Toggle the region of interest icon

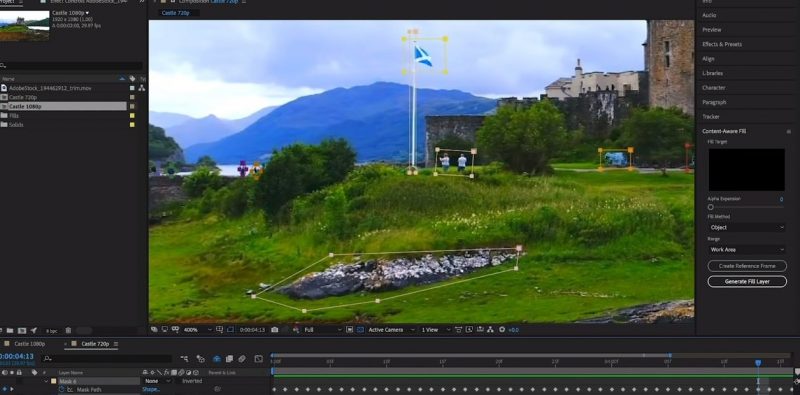[x=349, y=330]
